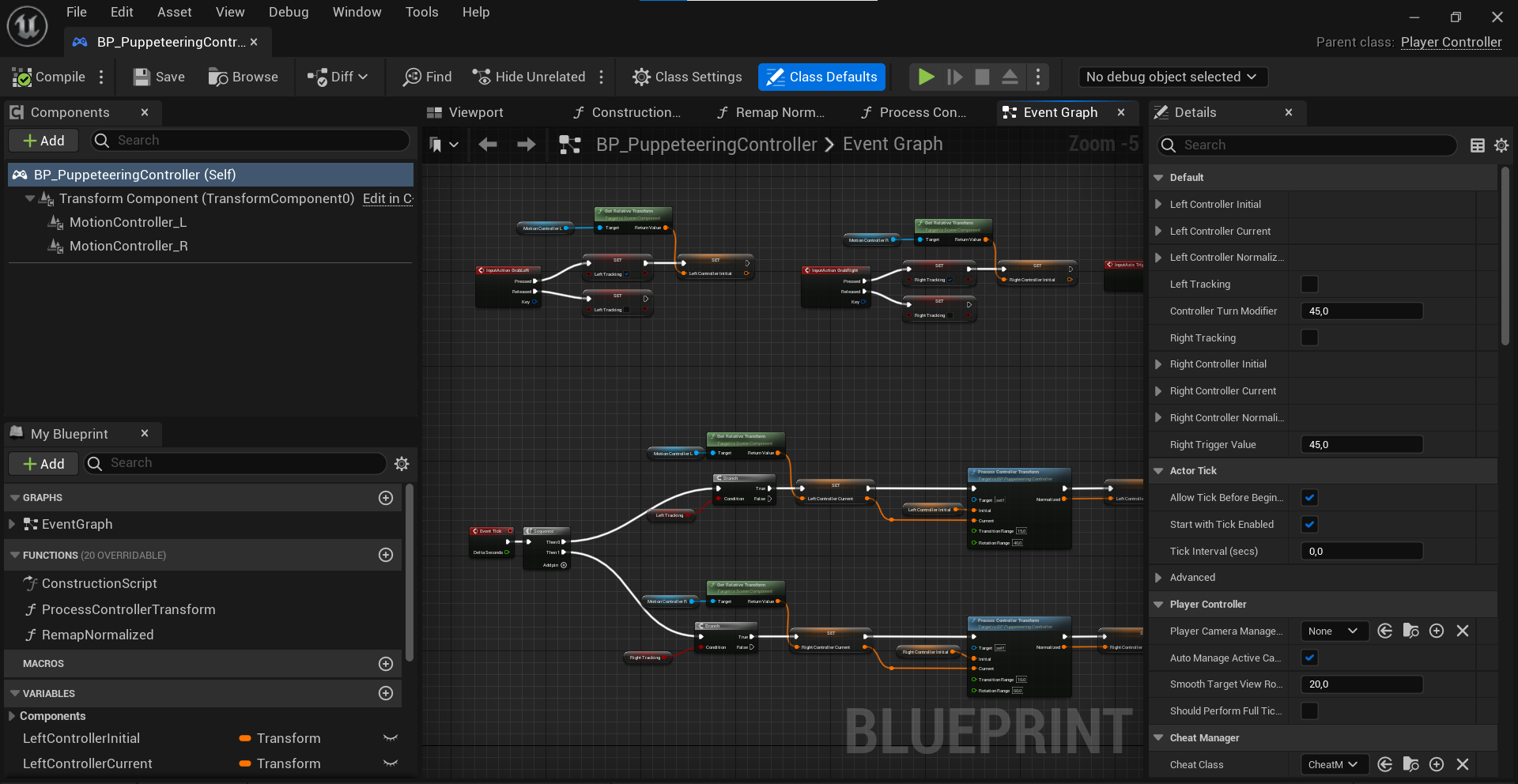Browse to asset in Content Browser
1518x784 pixels.
244,77
